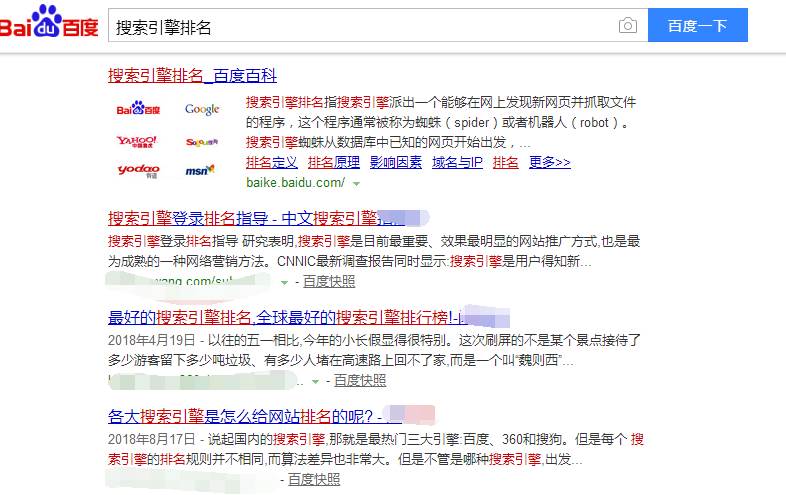Viewport: 786px width, 495px height.
Task: Open the 搜索引擎排名_百度百科 result
Action: pos(192,76)
